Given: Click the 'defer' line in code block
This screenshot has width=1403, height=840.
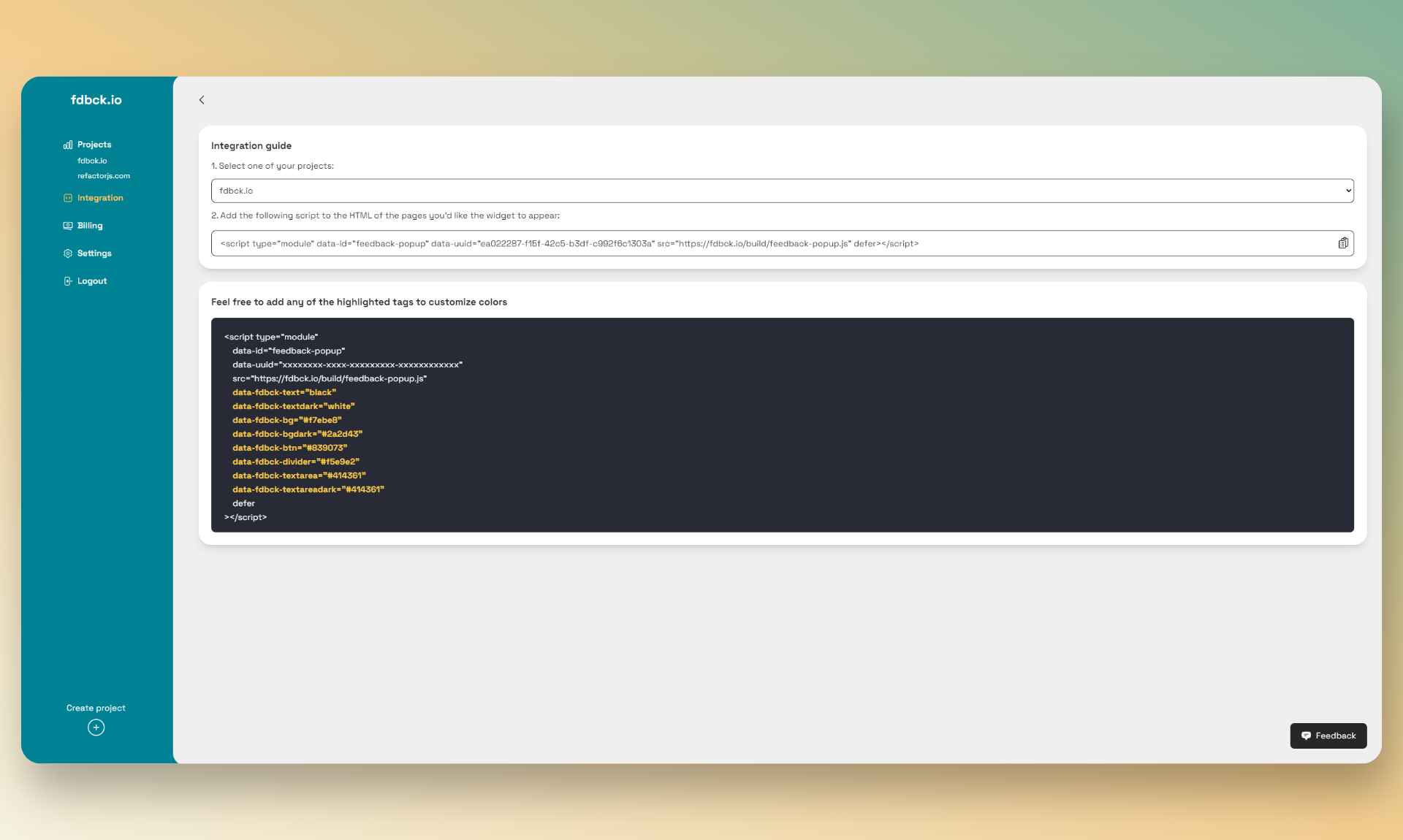Looking at the screenshot, I should point(244,503).
